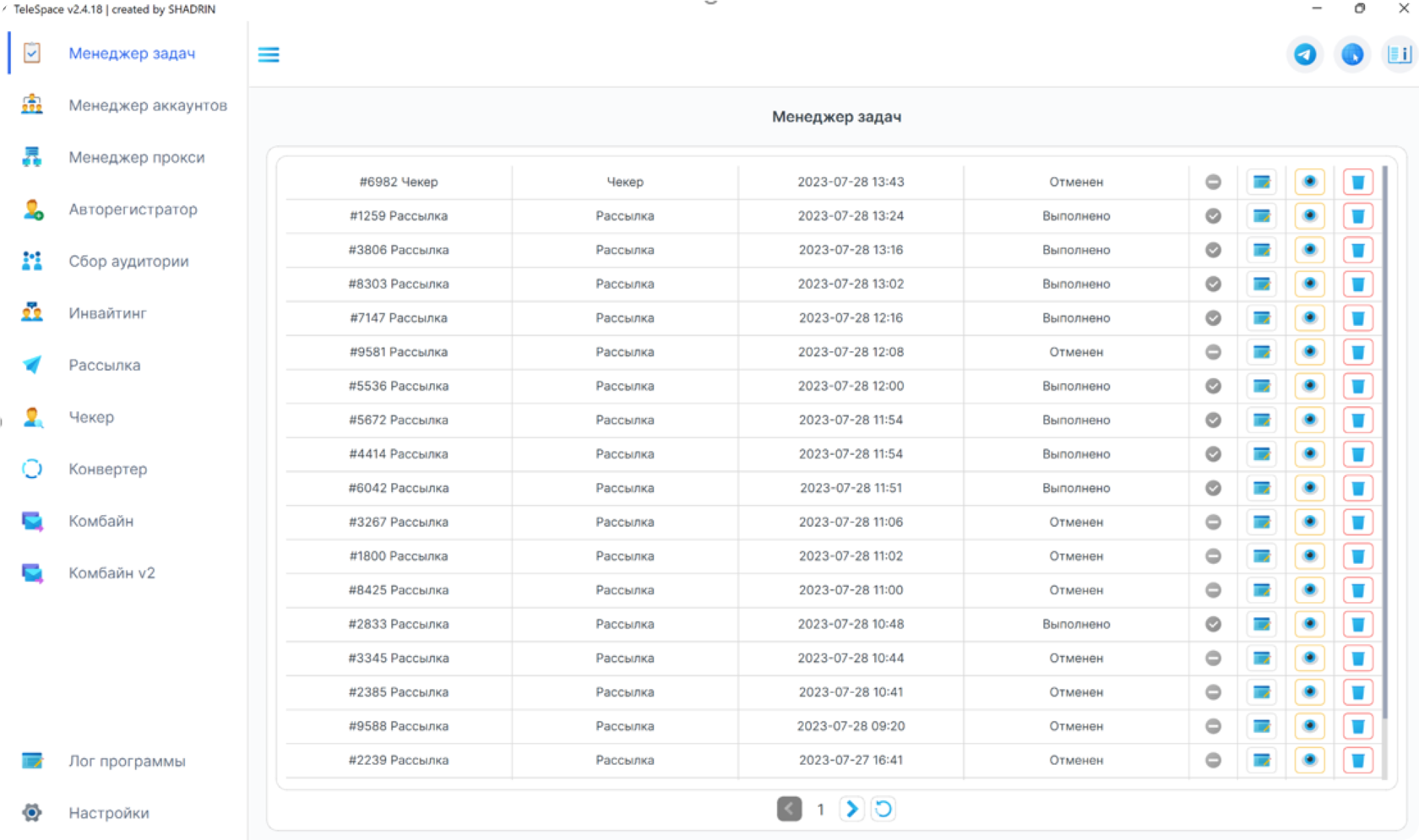Delete task #2239 Рассылка

[1358, 760]
